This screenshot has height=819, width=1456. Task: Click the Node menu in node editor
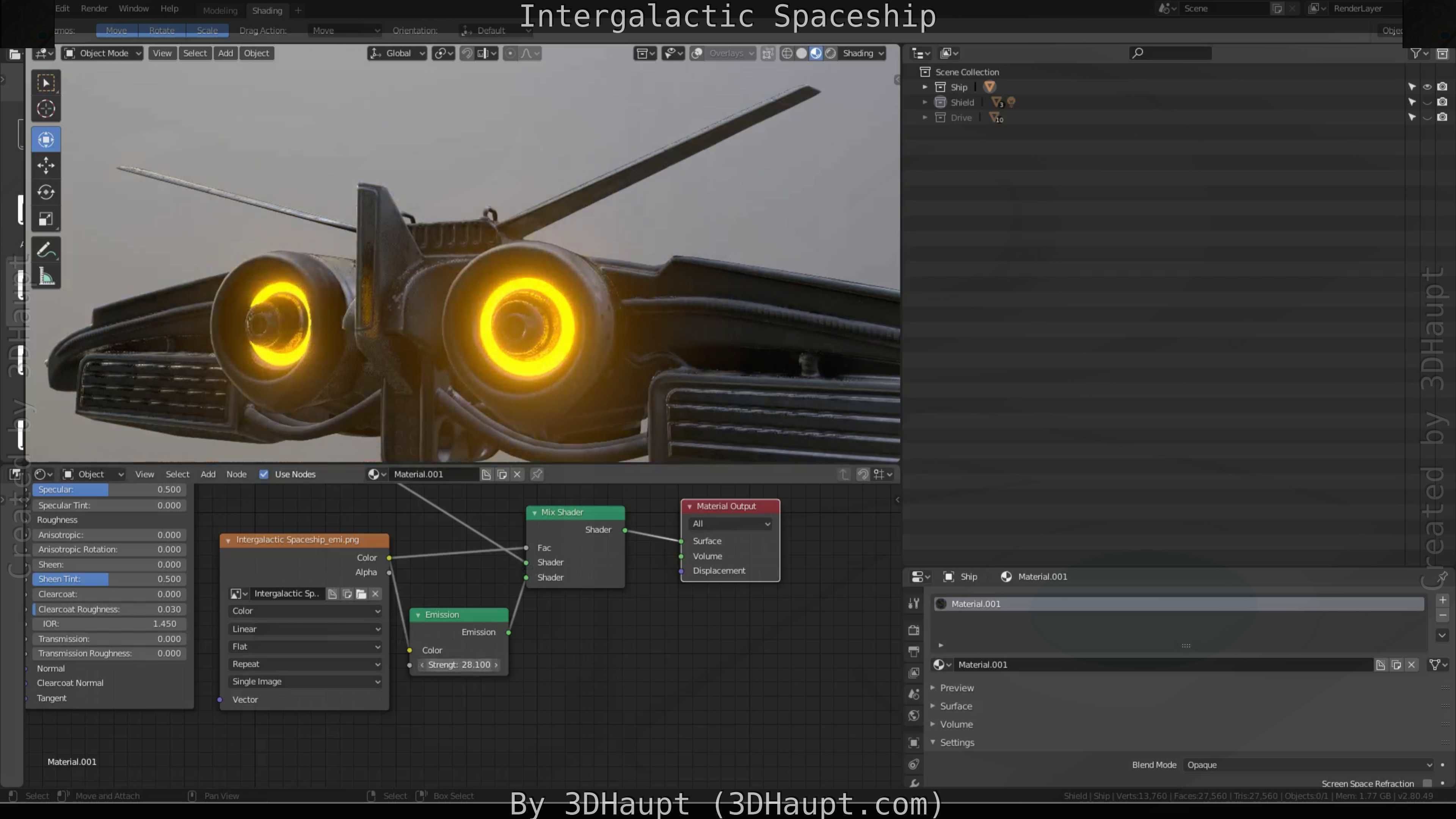(x=236, y=474)
